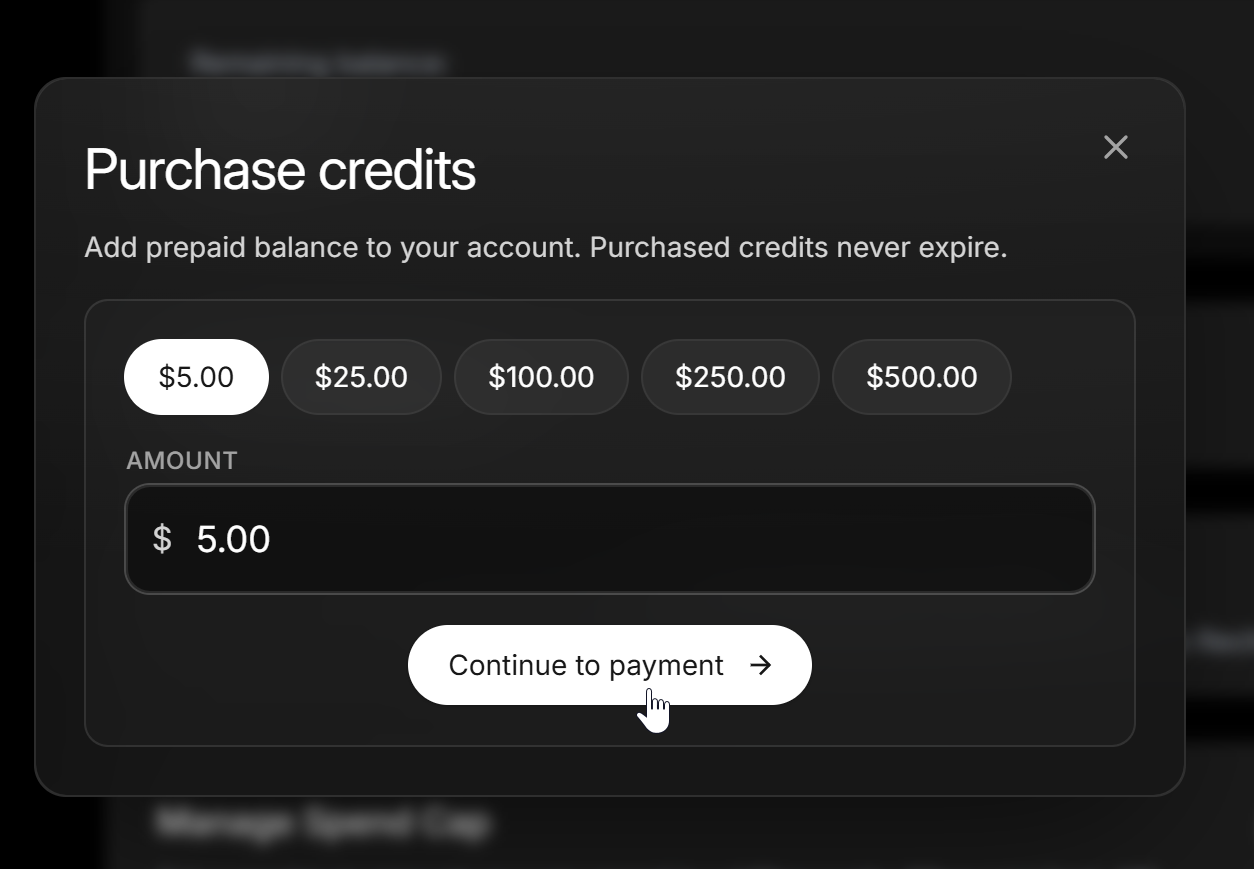The width and height of the screenshot is (1254, 869).
Task: Focus the credit amount input field
Action: (610, 539)
